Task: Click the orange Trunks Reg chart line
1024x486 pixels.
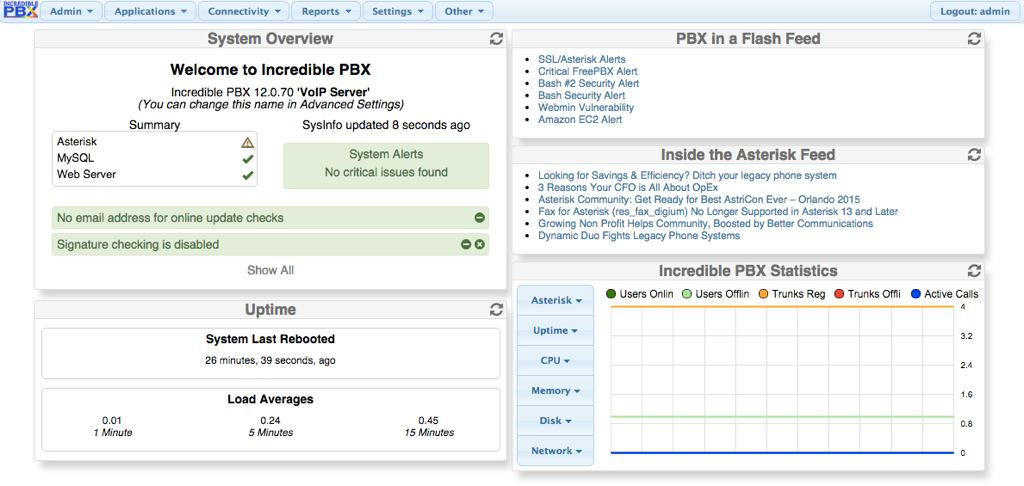Action: tap(782, 306)
